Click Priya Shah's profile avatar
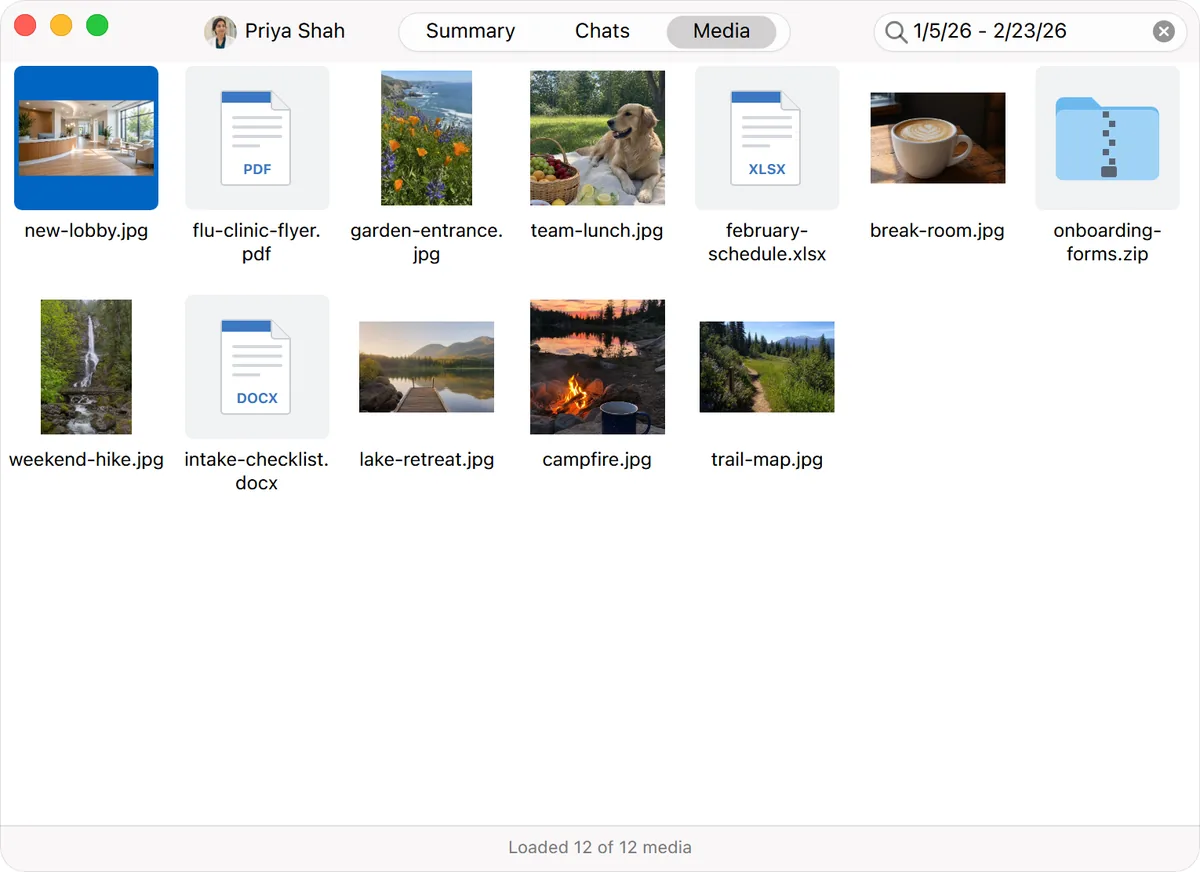This screenshot has width=1200, height=872. click(220, 32)
